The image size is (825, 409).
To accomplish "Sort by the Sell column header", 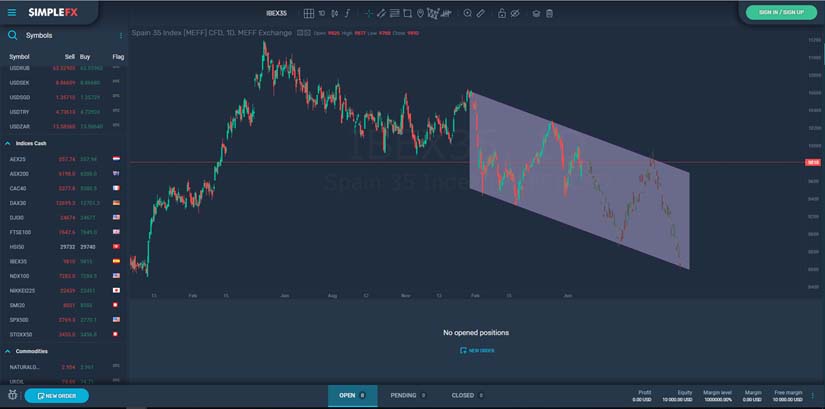I will (x=69, y=56).
